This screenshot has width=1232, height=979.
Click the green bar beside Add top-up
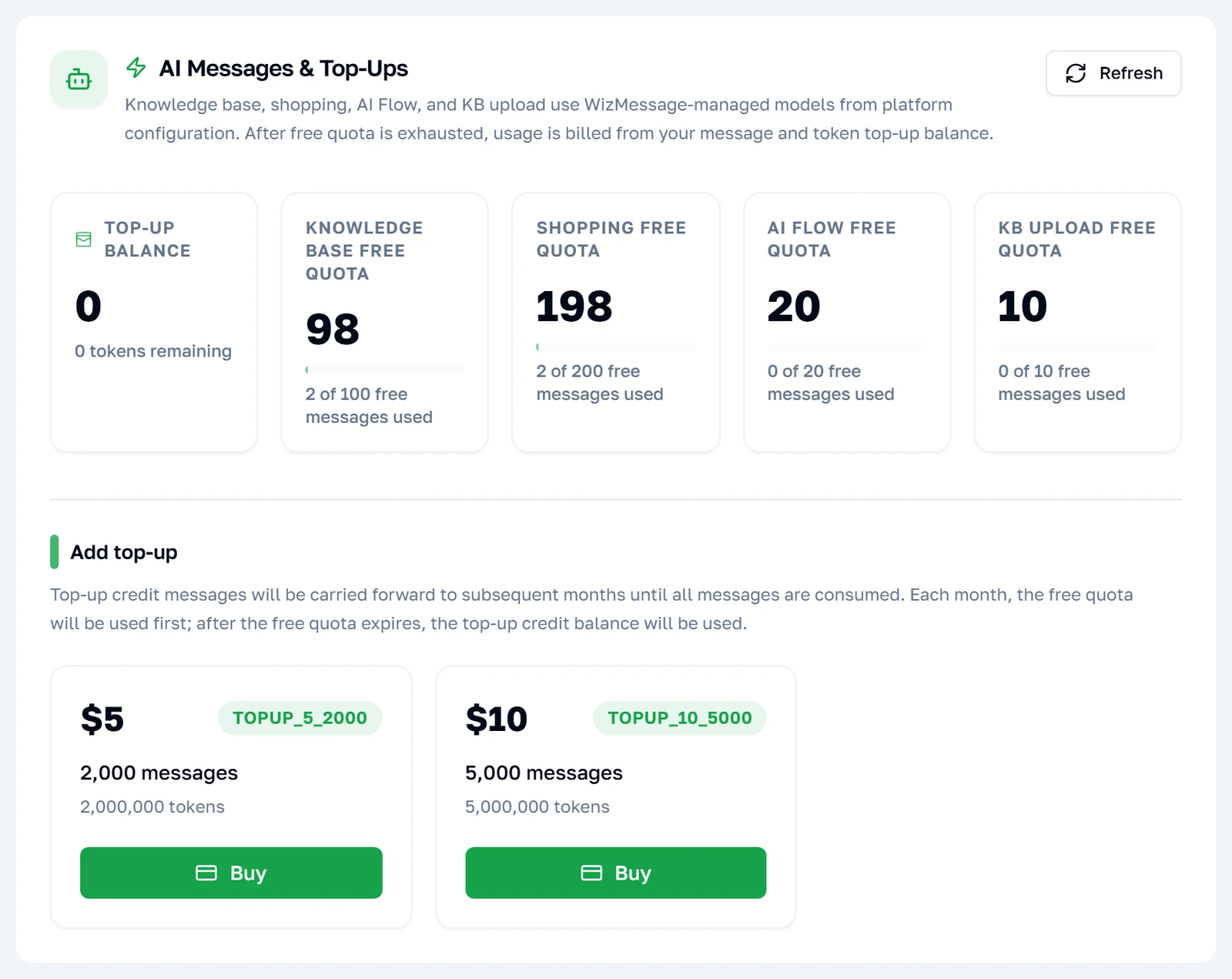point(55,552)
